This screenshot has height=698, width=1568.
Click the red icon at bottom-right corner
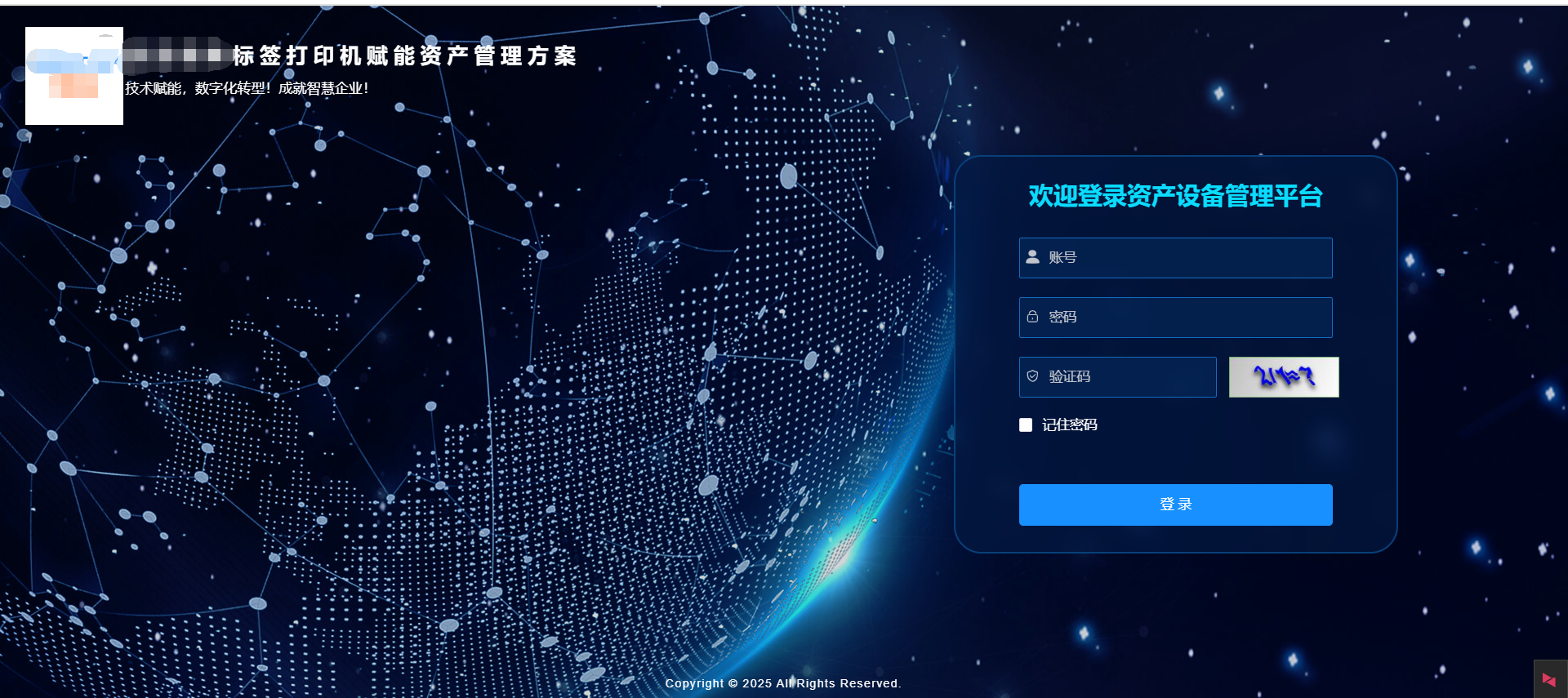click(1549, 679)
